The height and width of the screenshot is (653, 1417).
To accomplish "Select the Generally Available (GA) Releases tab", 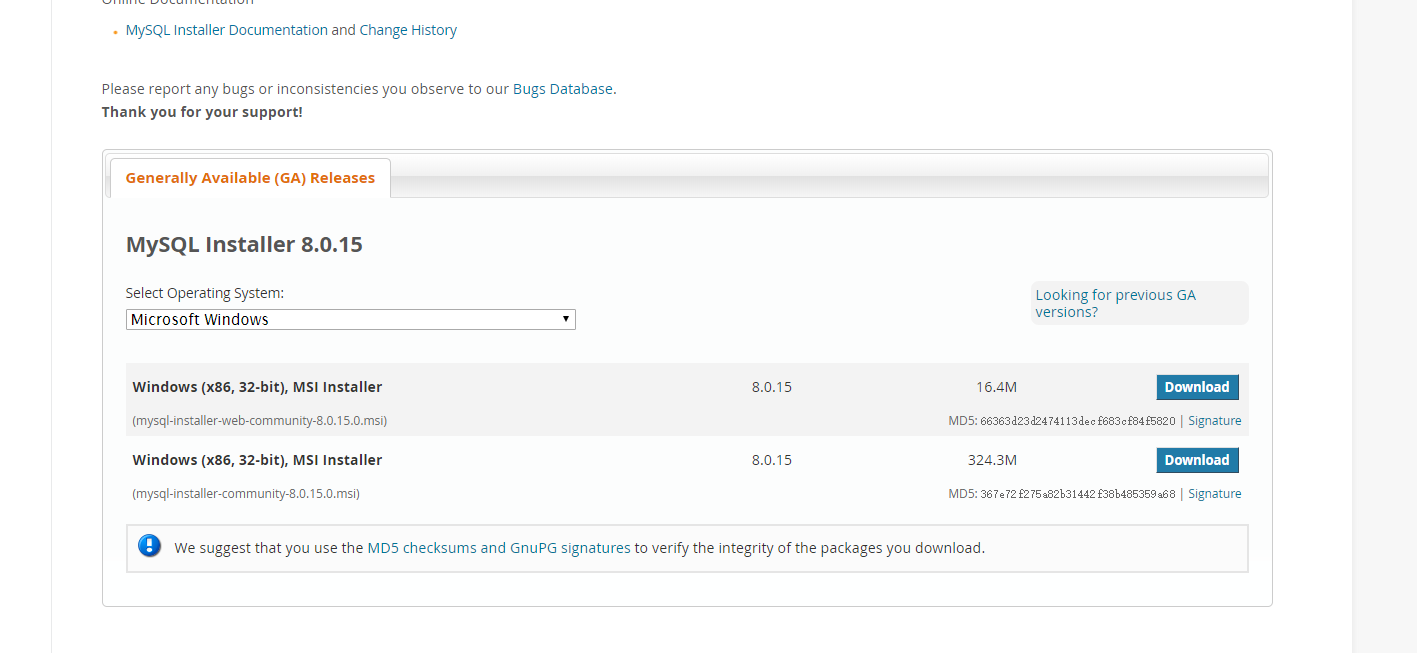I will (x=250, y=178).
